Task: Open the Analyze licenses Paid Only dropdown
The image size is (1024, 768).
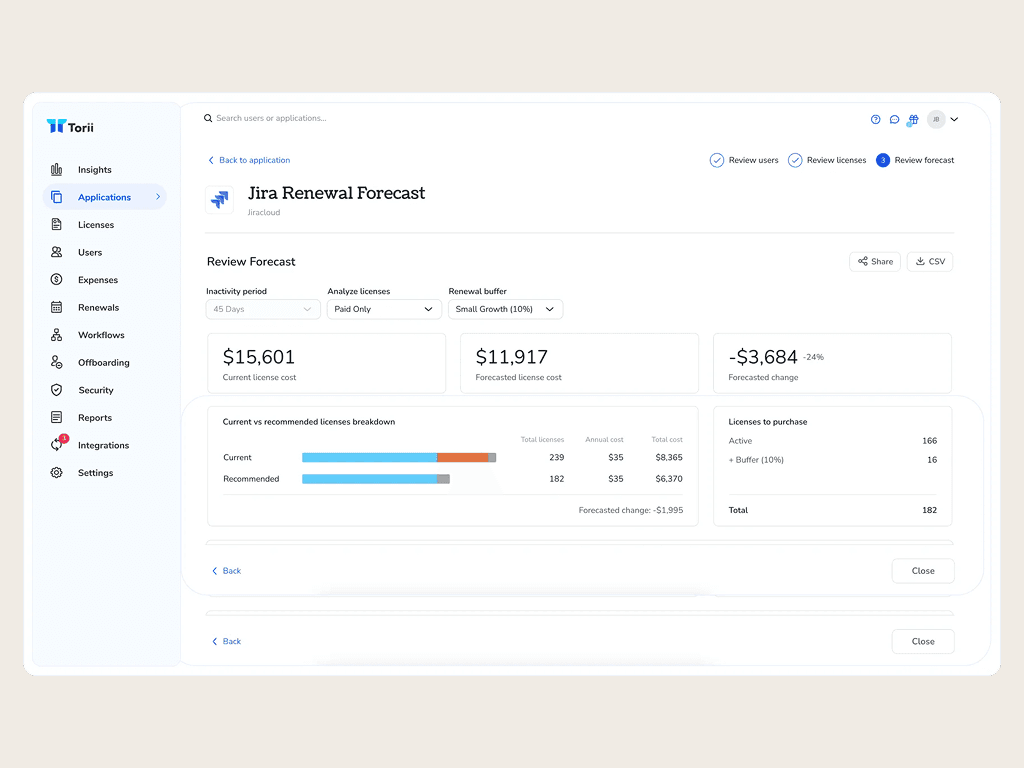Action: (384, 309)
